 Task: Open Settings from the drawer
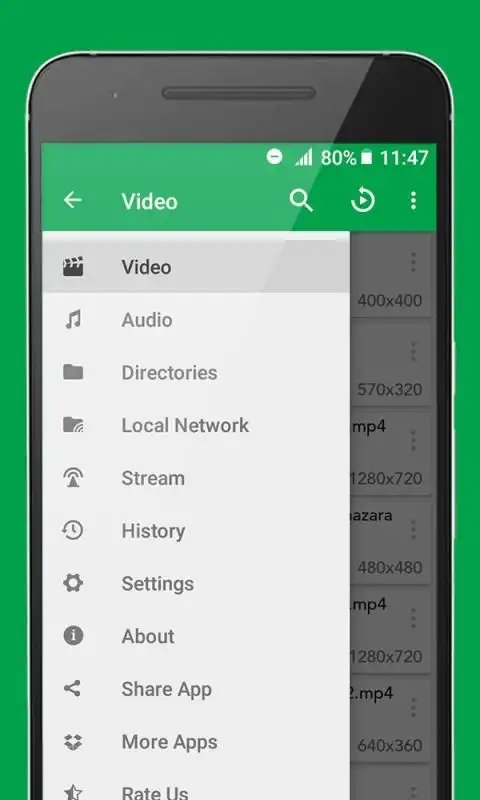tap(196, 583)
